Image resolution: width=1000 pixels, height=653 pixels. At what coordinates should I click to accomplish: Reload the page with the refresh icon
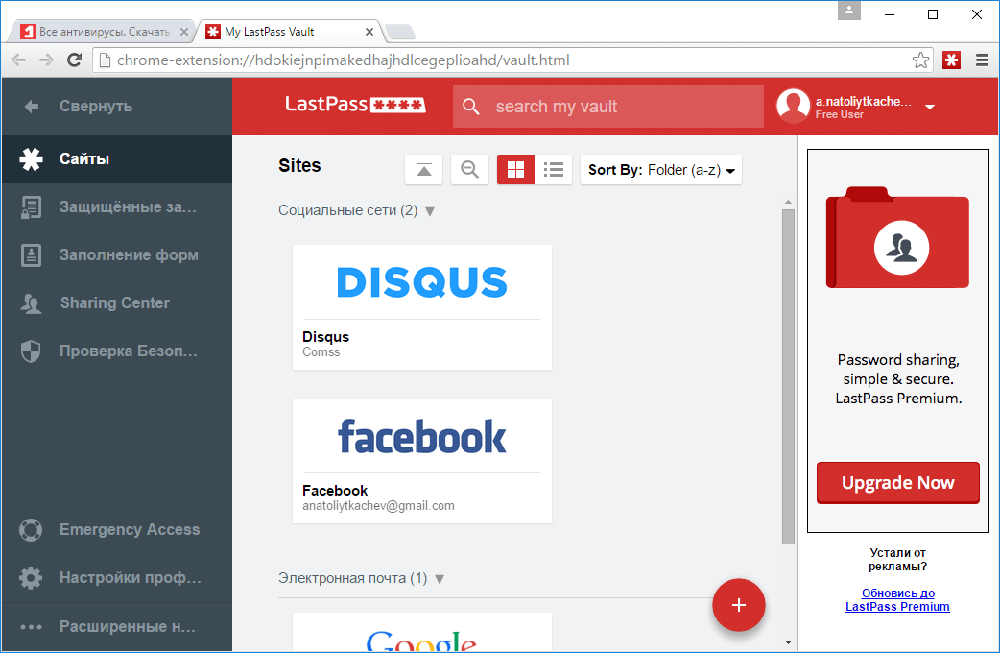point(75,60)
